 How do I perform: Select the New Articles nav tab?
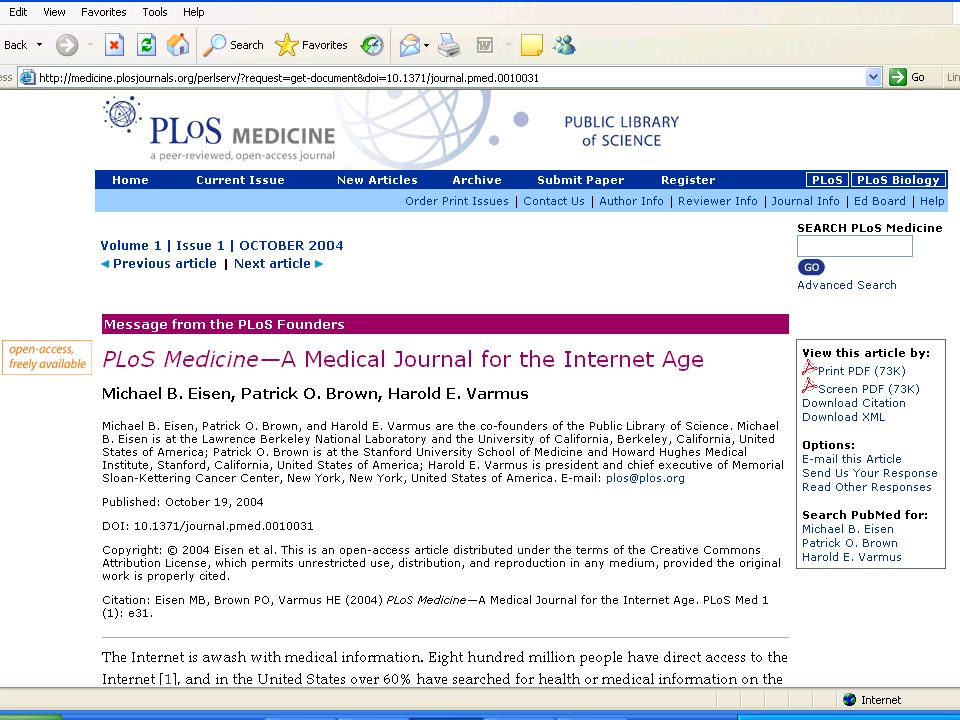pos(377,180)
